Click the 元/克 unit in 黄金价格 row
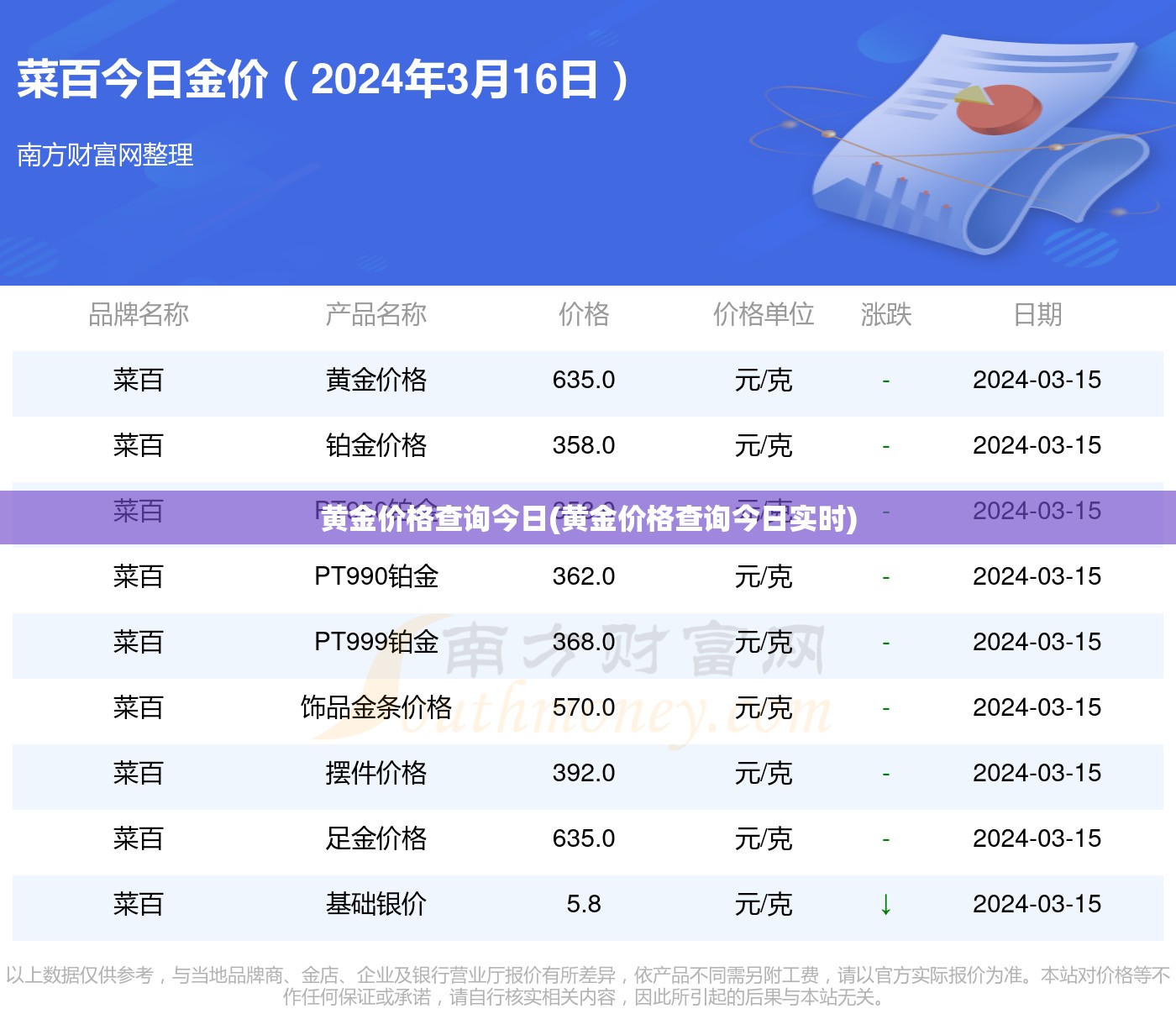The width and height of the screenshot is (1176, 1035). click(764, 380)
